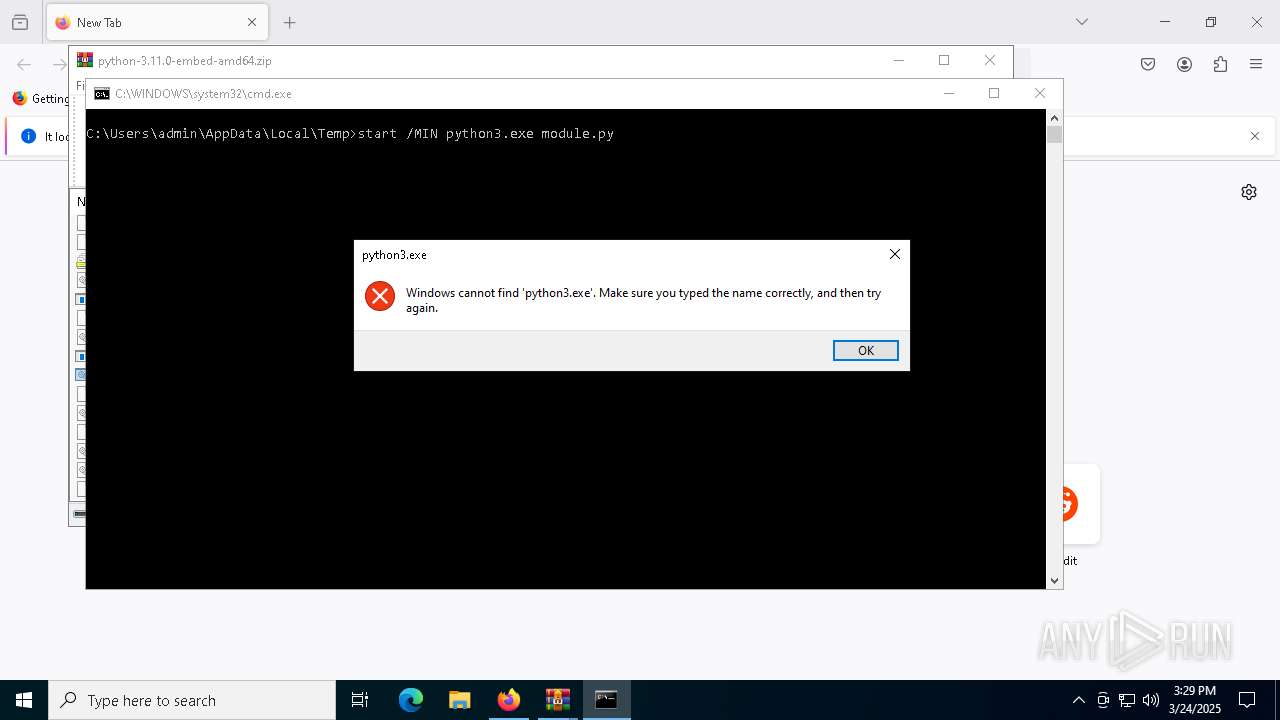Open Firefox view recent browsing icon
The height and width of the screenshot is (720, 1280).
(20, 22)
